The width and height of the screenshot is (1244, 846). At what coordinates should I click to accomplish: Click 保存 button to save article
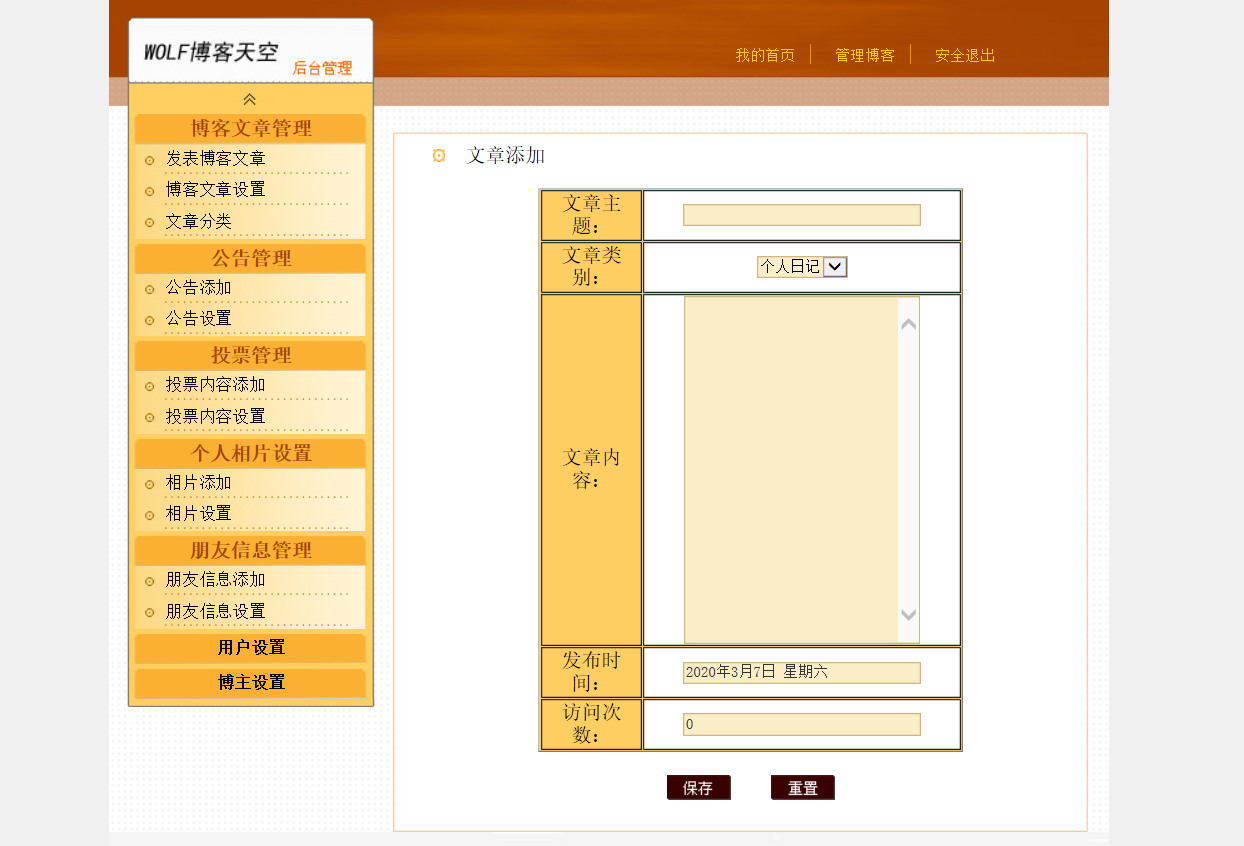699,788
